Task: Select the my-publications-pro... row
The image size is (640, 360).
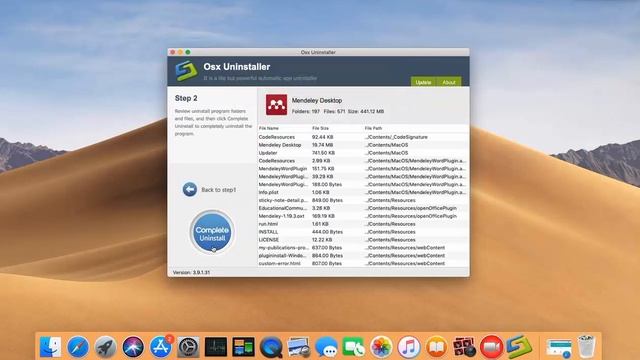Action: pyautogui.click(x=363, y=248)
